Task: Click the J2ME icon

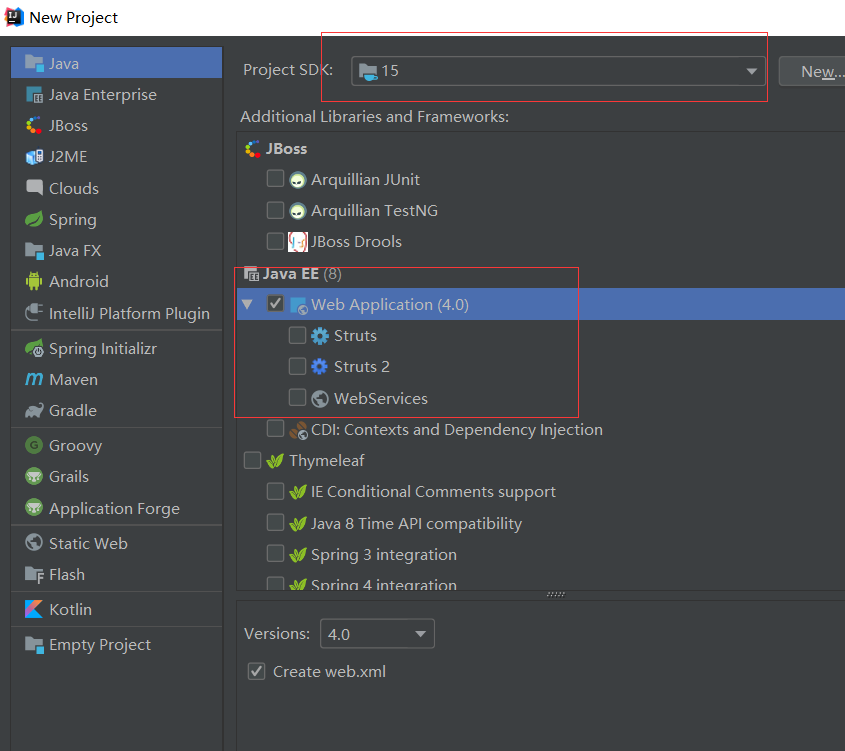Action: coord(34,157)
